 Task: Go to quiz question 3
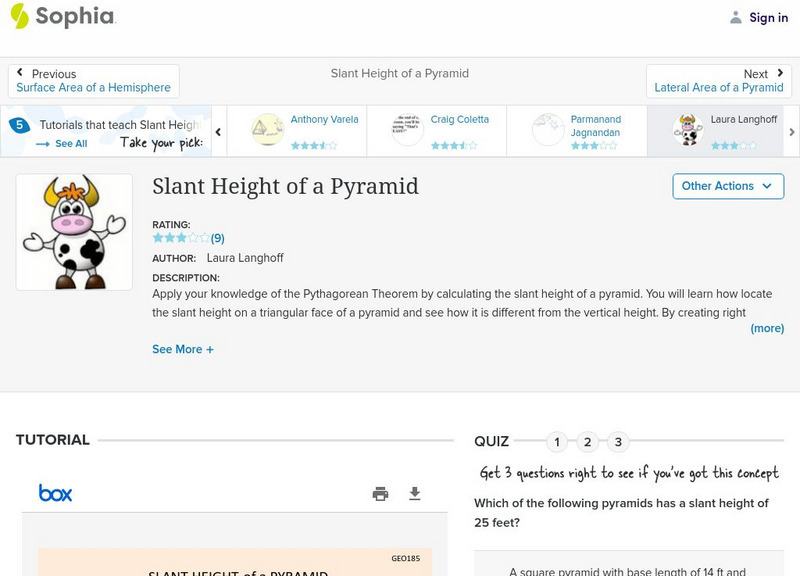pos(618,442)
